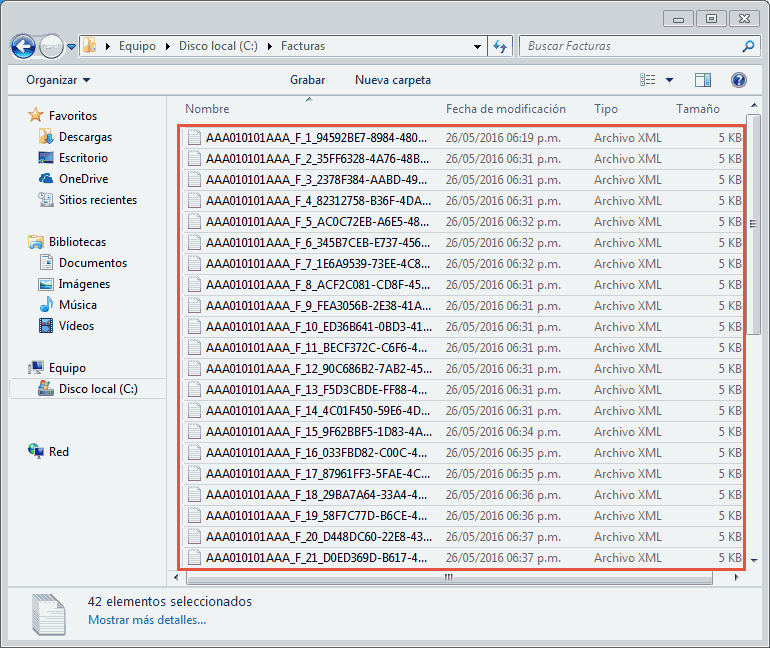Image resolution: width=770 pixels, height=648 pixels.
Task: Open the address bar history dropdown
Action: coord(477,47)
